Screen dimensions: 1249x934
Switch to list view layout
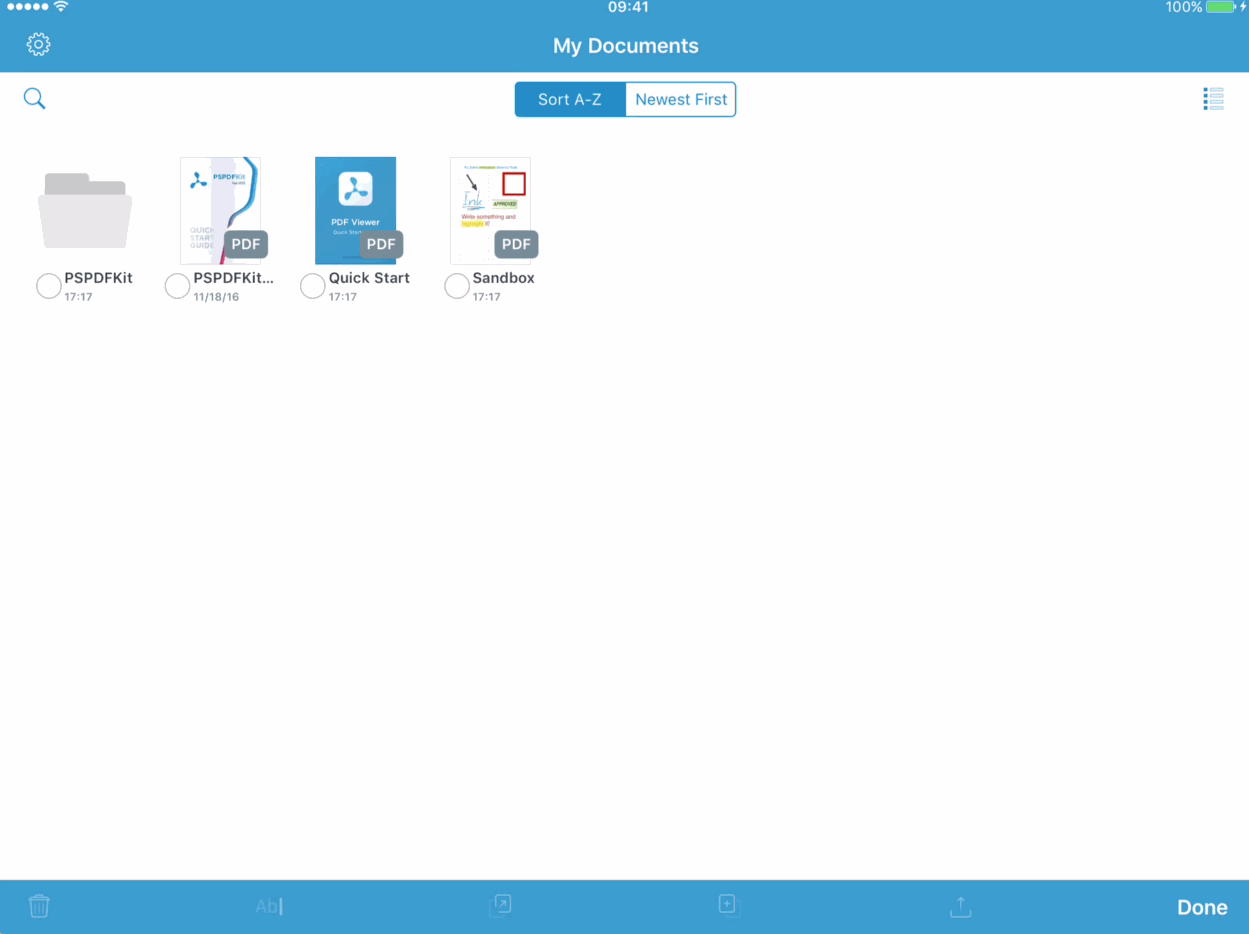(x=1213, y=97)
